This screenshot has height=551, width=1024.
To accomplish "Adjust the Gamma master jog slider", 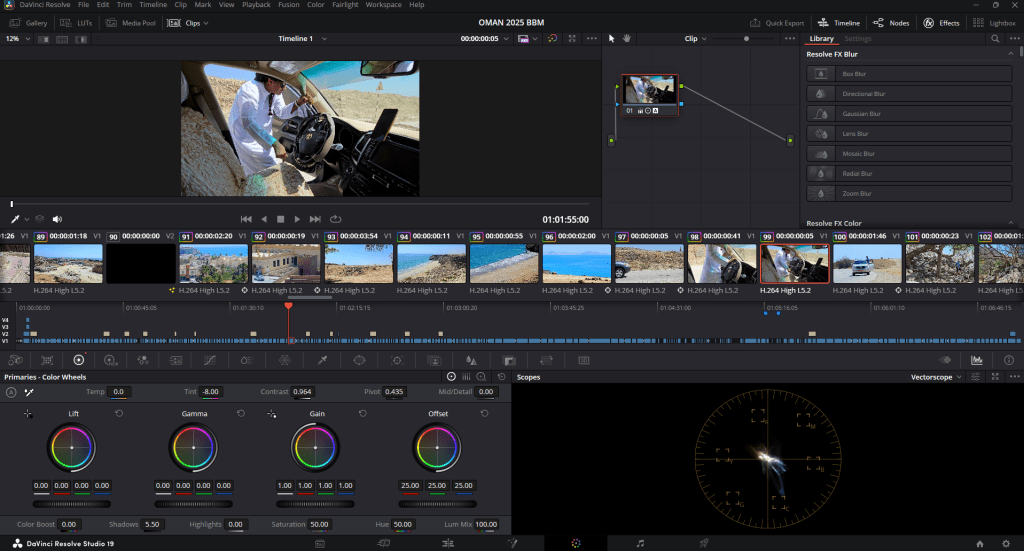I will [x=193, y=504].
